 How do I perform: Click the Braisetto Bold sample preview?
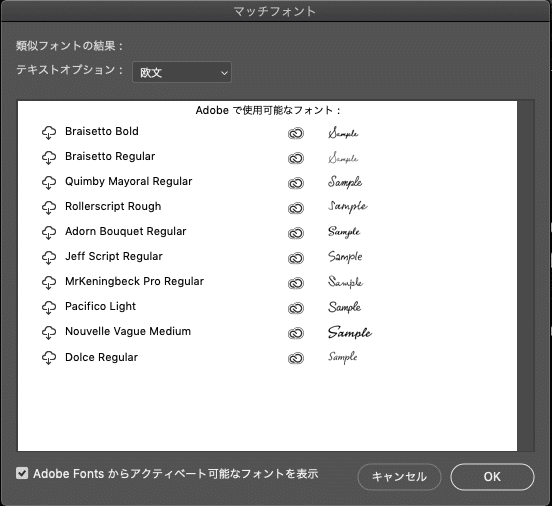coord(343,133)
